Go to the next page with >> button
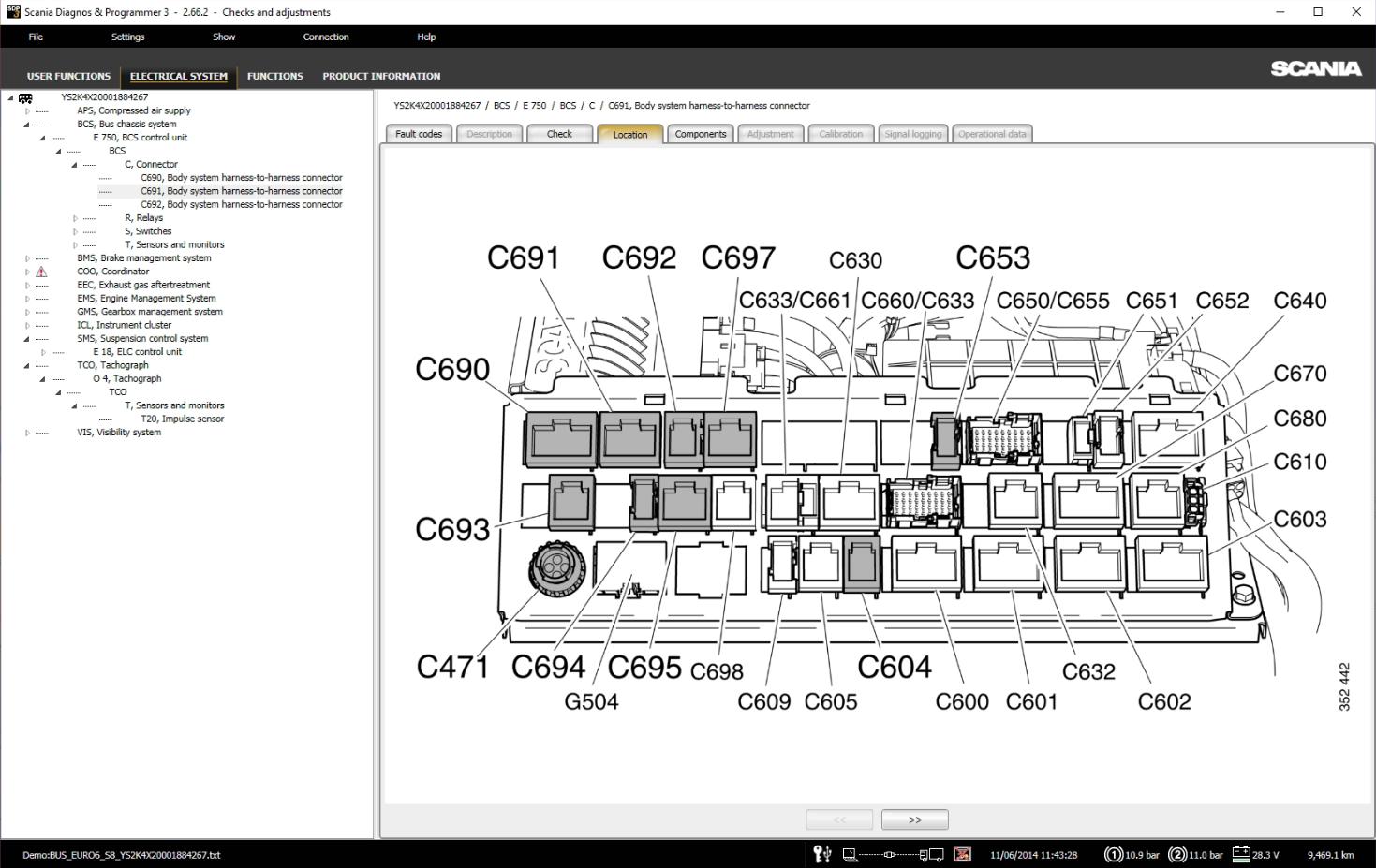Screen dimensions: 1376x868 point(915,819)
